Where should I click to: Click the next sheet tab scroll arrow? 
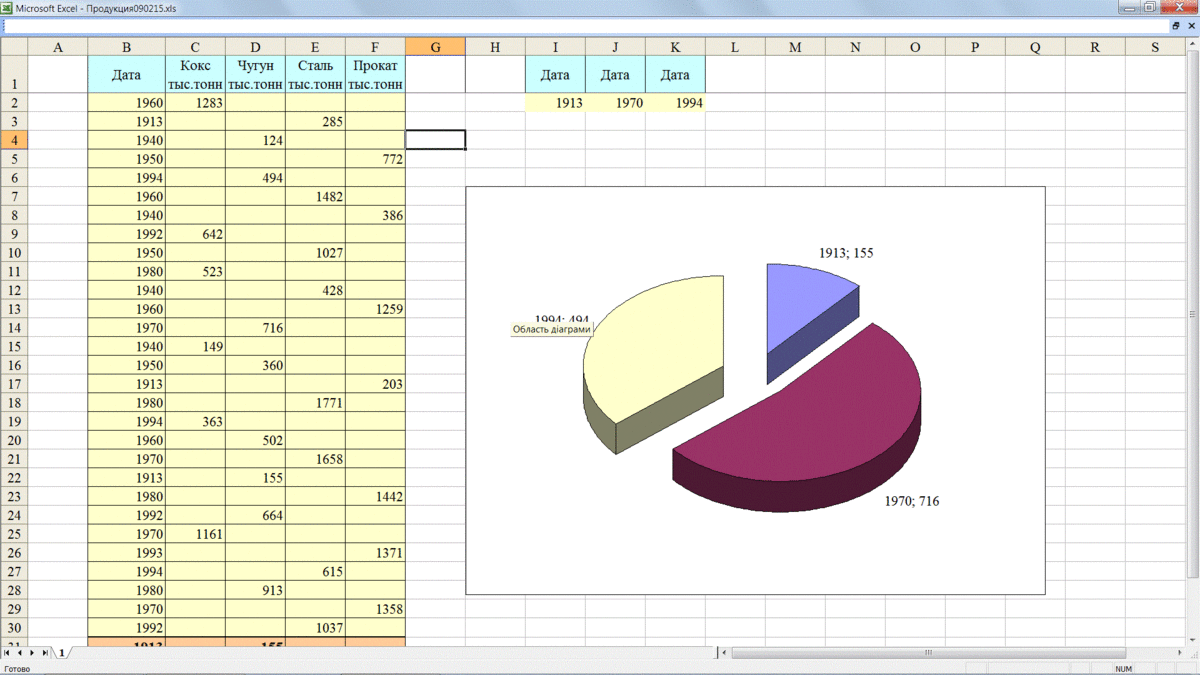[x=33, y=652]
